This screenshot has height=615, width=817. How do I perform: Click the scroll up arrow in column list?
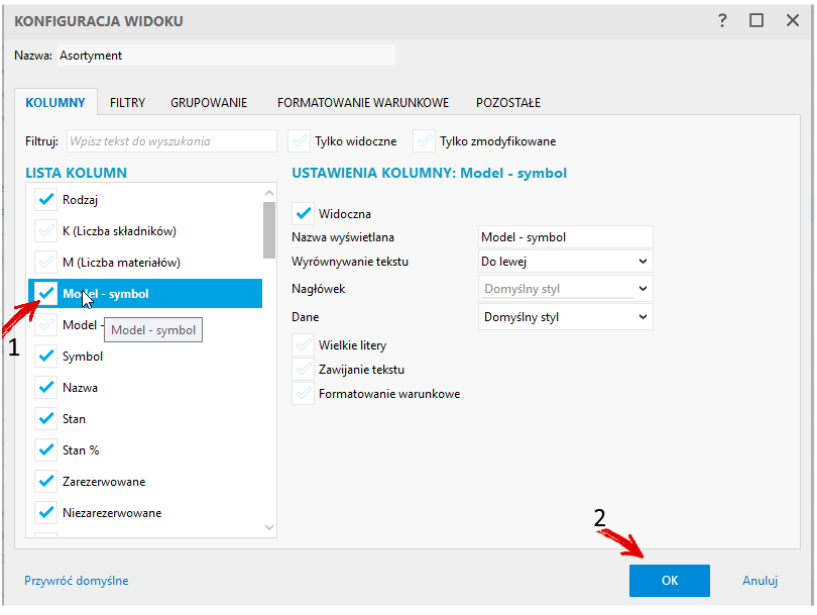pyautogui.click(x=269, y=193)
